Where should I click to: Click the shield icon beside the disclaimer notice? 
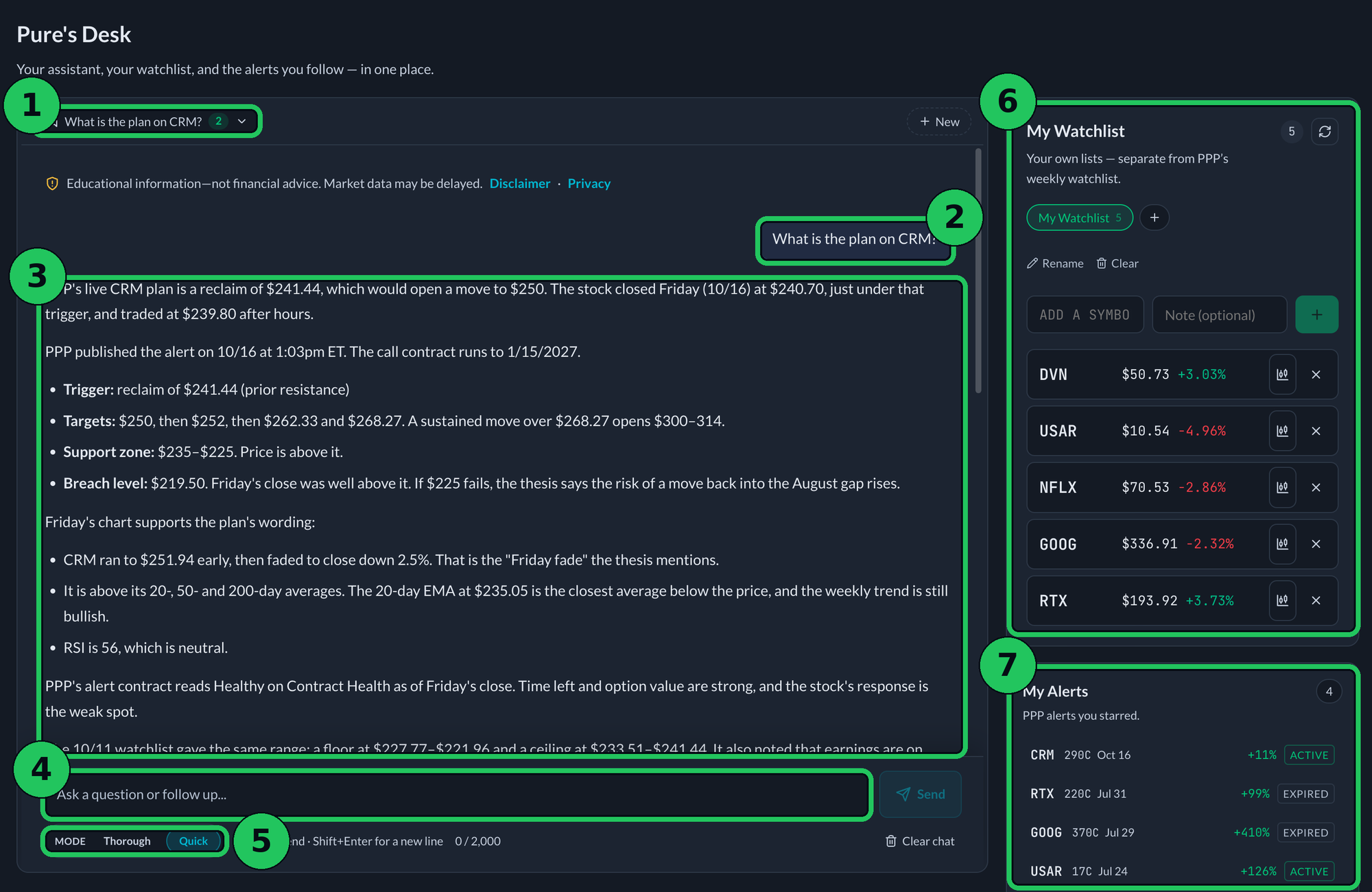(52, 183)
